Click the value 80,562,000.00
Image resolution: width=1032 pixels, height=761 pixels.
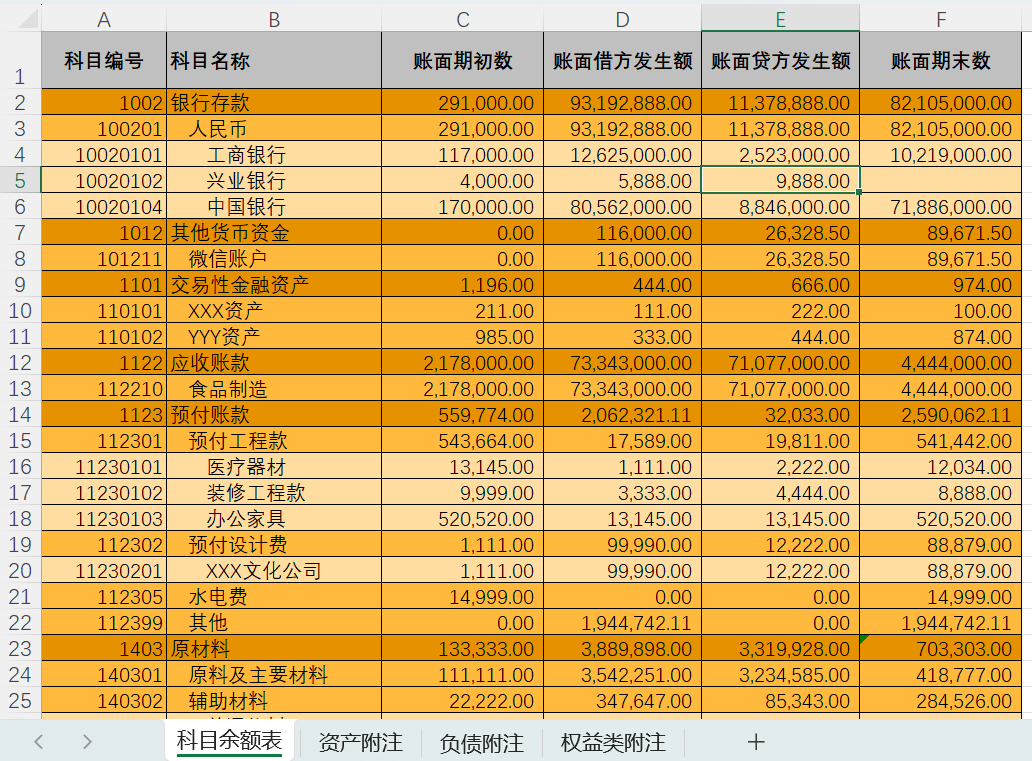click(x=622, y=207)
